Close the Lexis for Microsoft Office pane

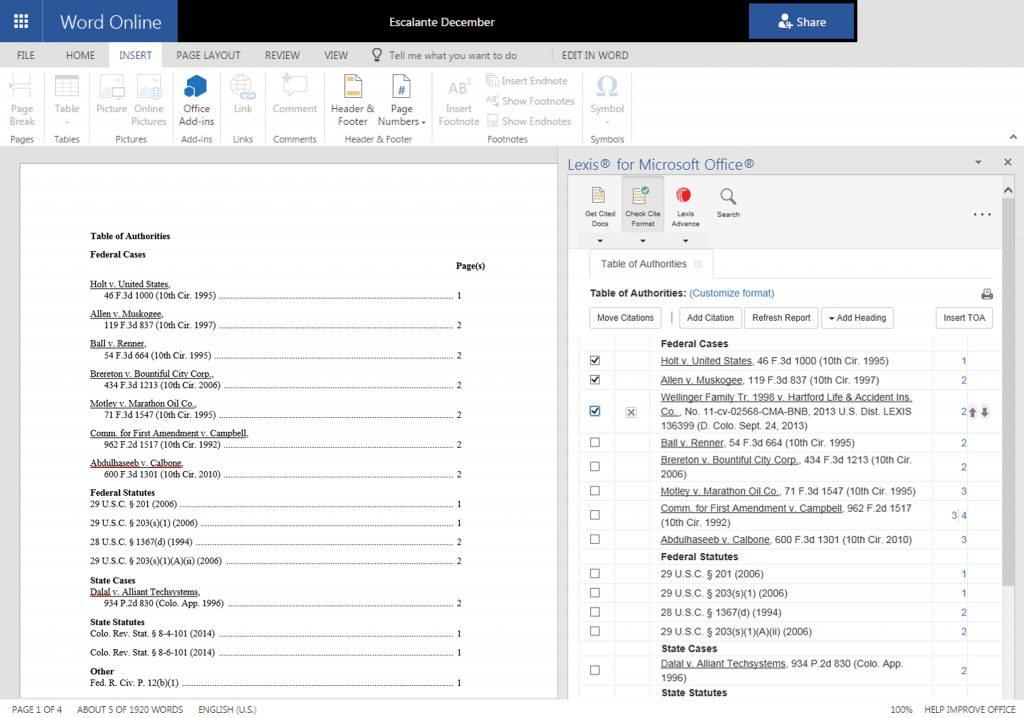1008,162
